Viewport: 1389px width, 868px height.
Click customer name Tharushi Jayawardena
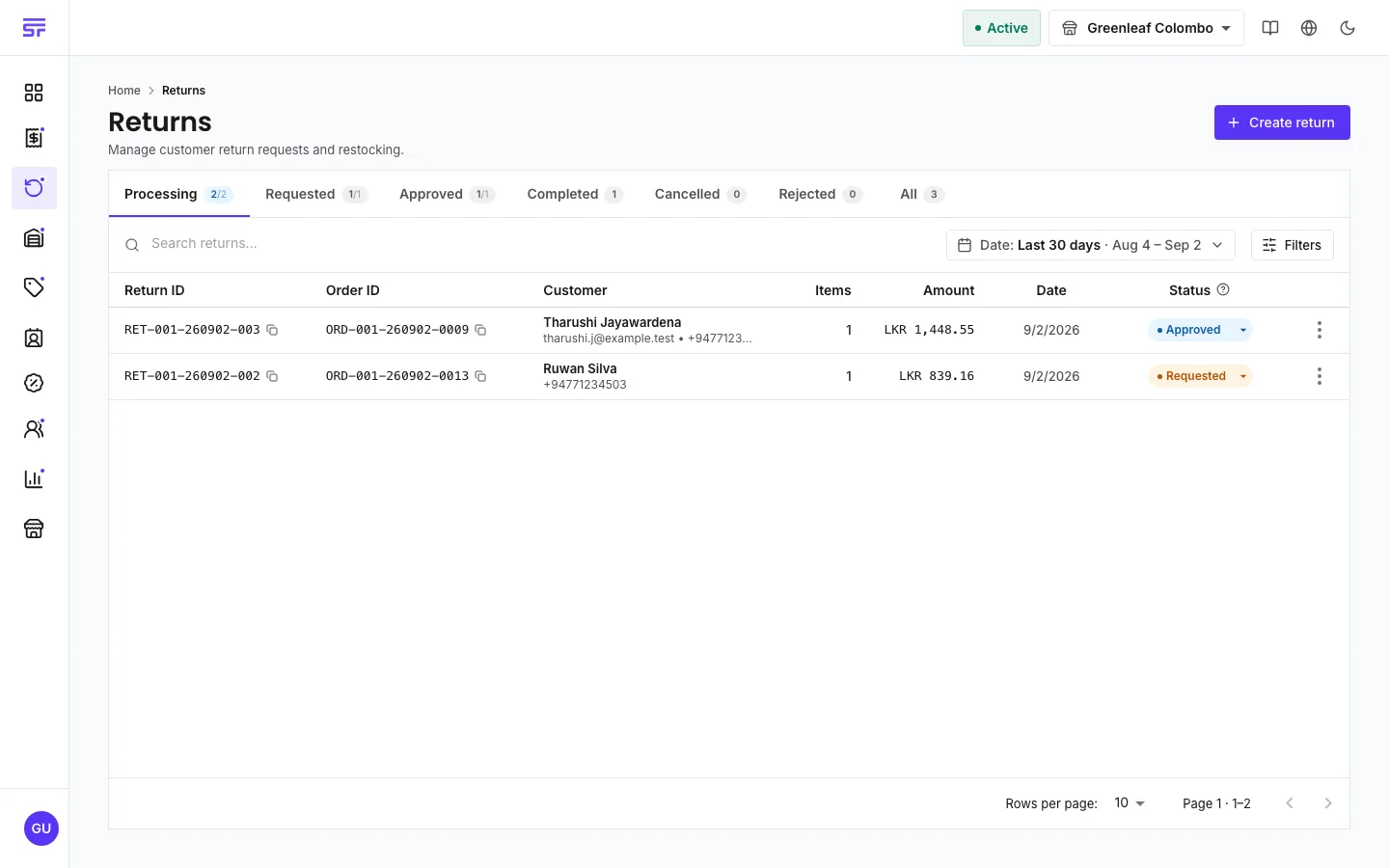pyautogui.click(x=613, y=322)
